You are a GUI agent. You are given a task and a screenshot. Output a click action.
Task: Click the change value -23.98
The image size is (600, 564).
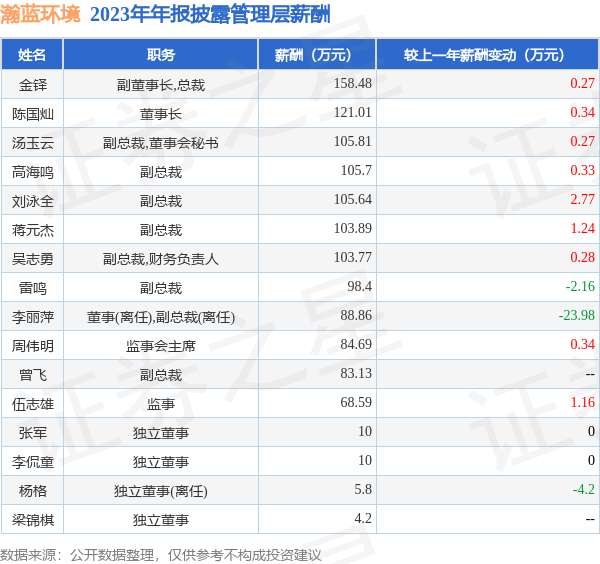click(x=577, y=316)
